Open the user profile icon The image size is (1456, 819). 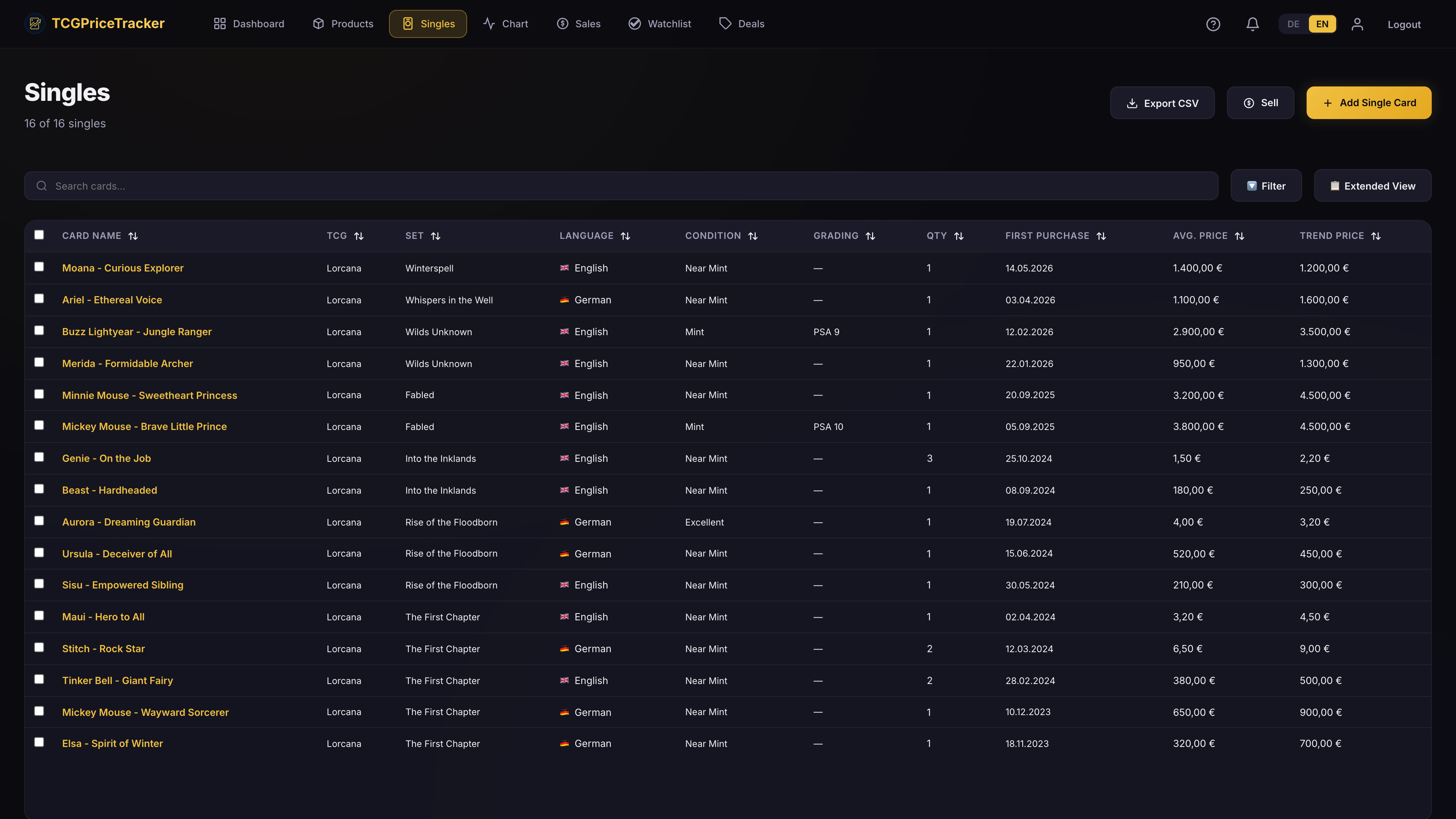[x=1357, y=24]
